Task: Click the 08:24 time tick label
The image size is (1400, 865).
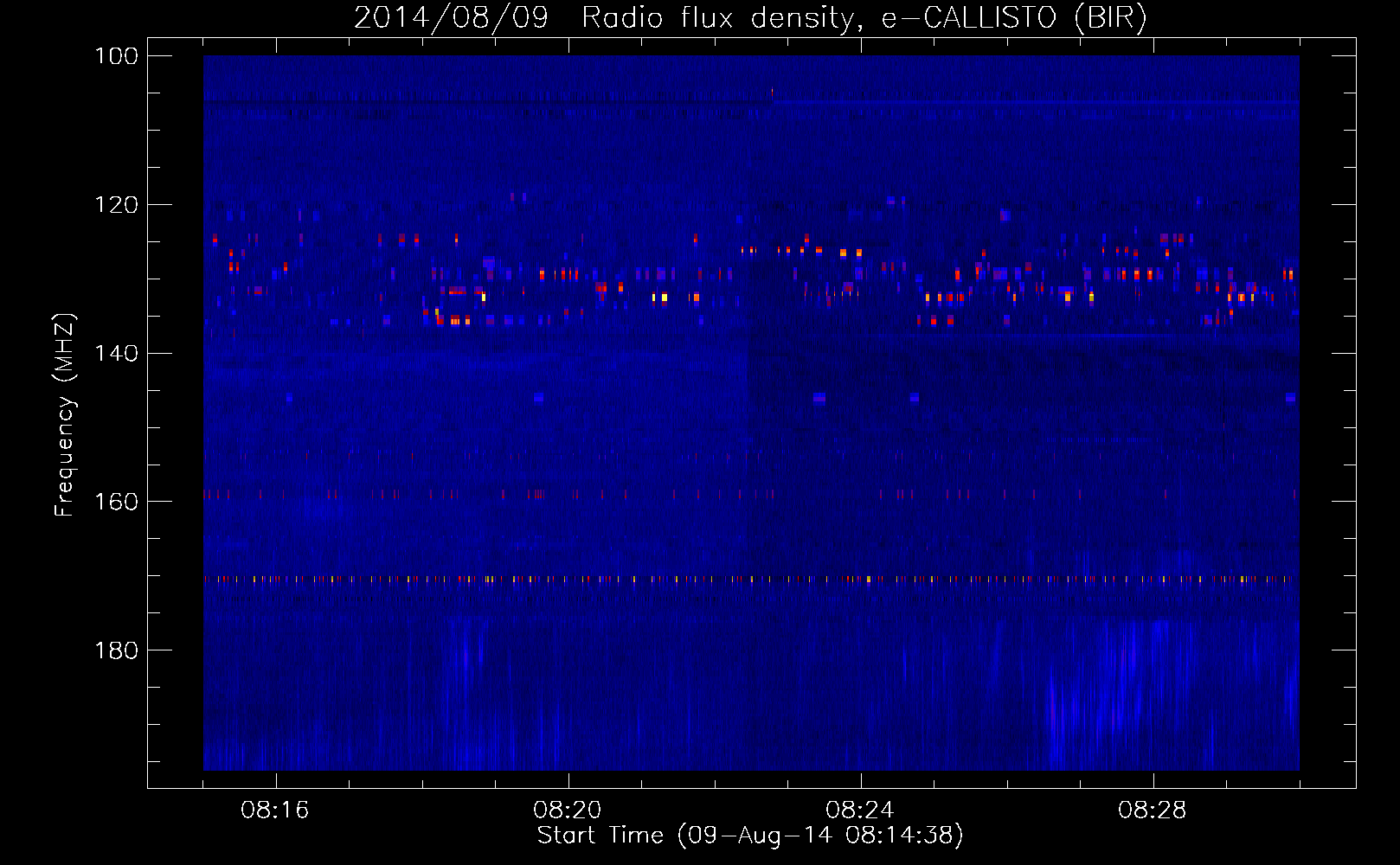Action: (860, 811)
